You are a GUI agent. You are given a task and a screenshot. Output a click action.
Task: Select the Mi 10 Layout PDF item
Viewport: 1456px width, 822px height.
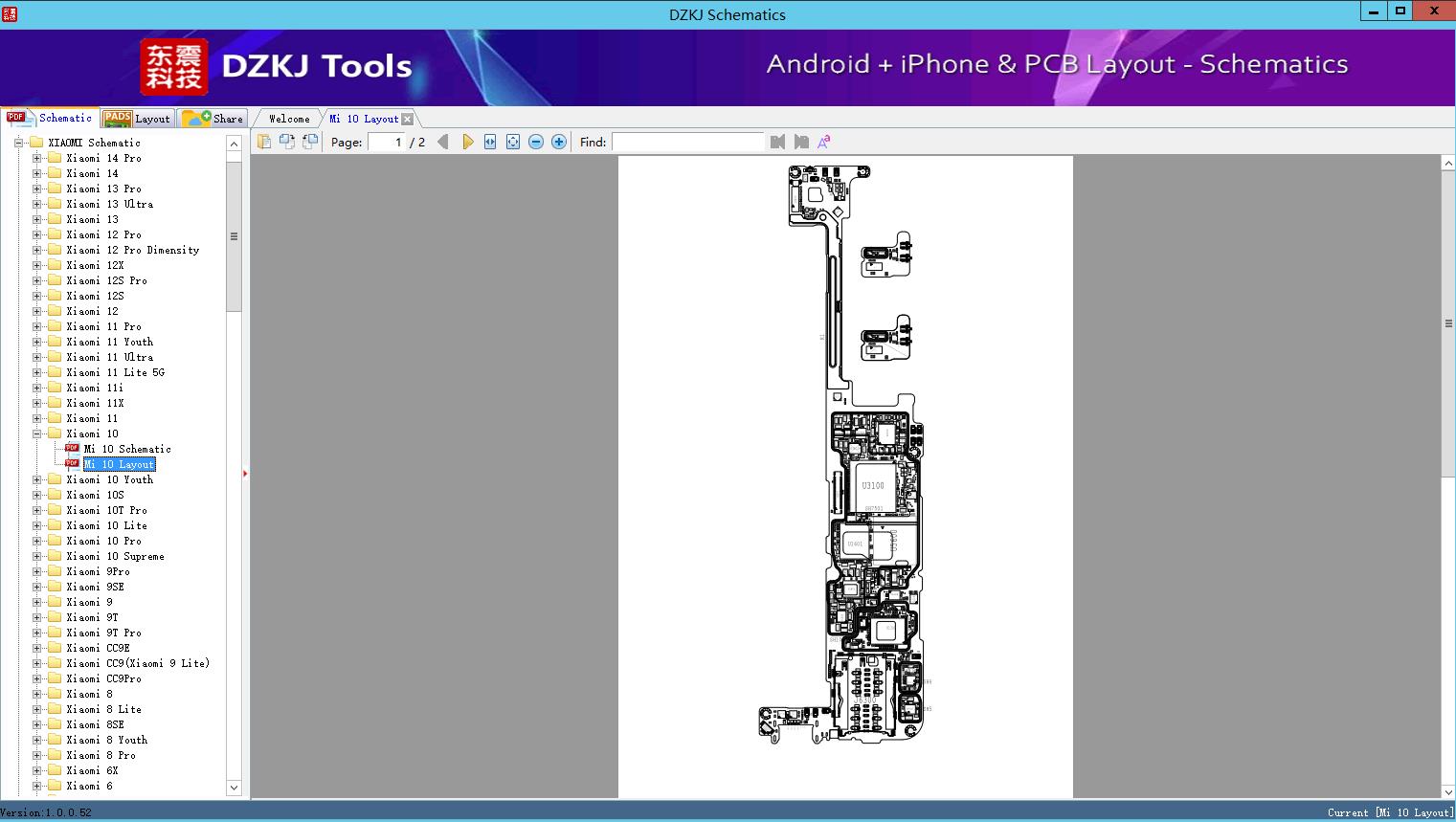pos(119,464)
